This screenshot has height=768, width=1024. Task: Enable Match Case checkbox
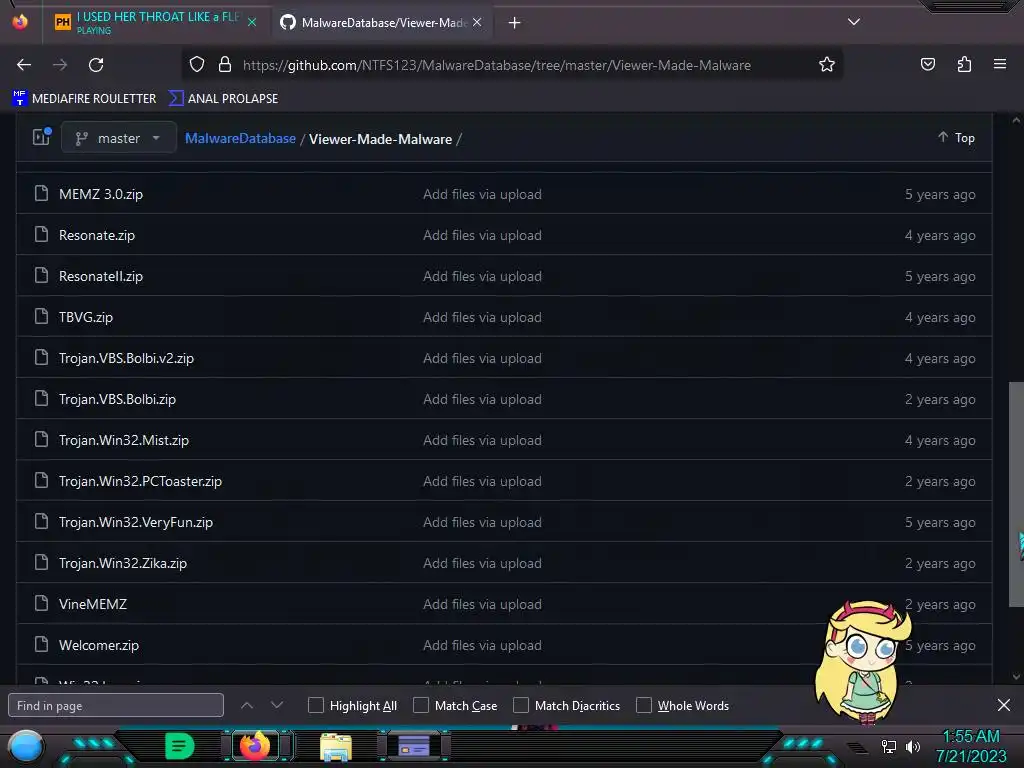coord(421,705)
